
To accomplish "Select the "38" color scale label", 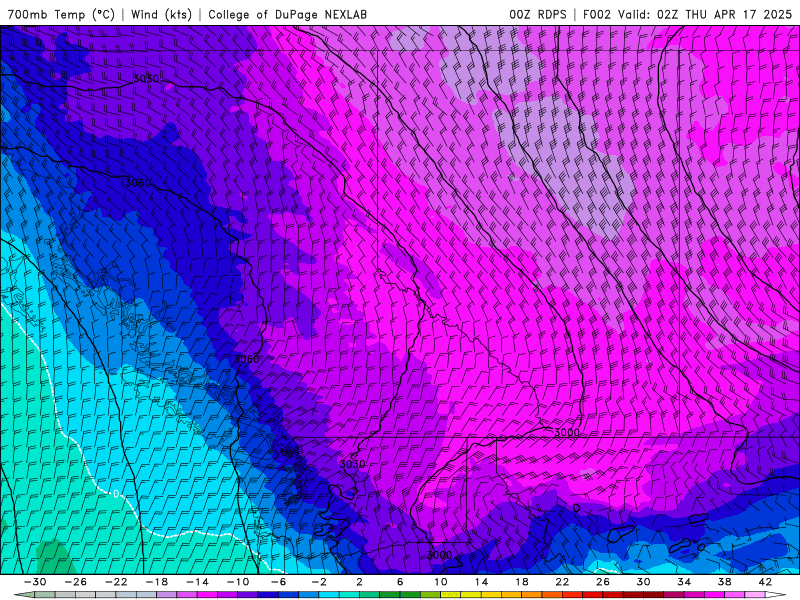I will [724, 582].
